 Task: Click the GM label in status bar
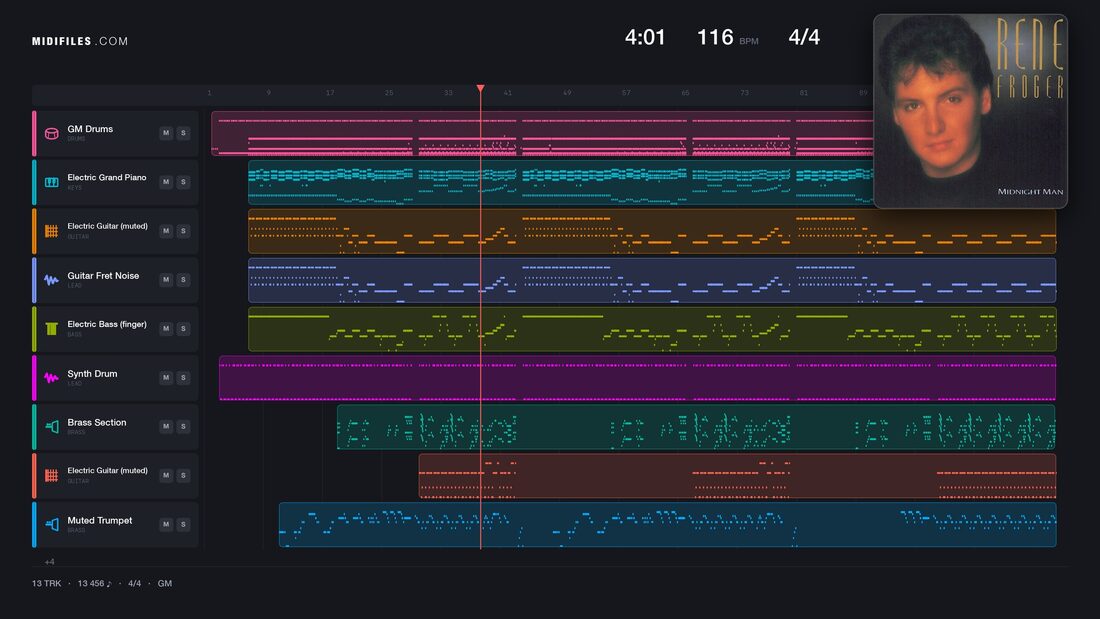pos(165,583)
